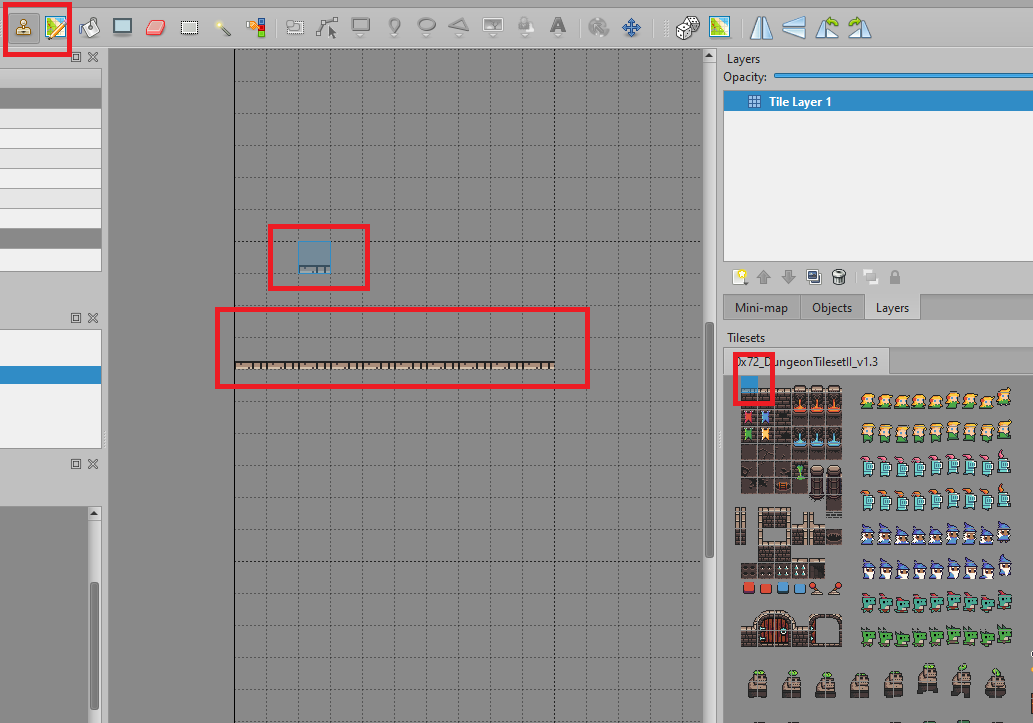This screenshot has height=723, width=1033.
Task: Open the Objects tab
Action: [832, 307]
